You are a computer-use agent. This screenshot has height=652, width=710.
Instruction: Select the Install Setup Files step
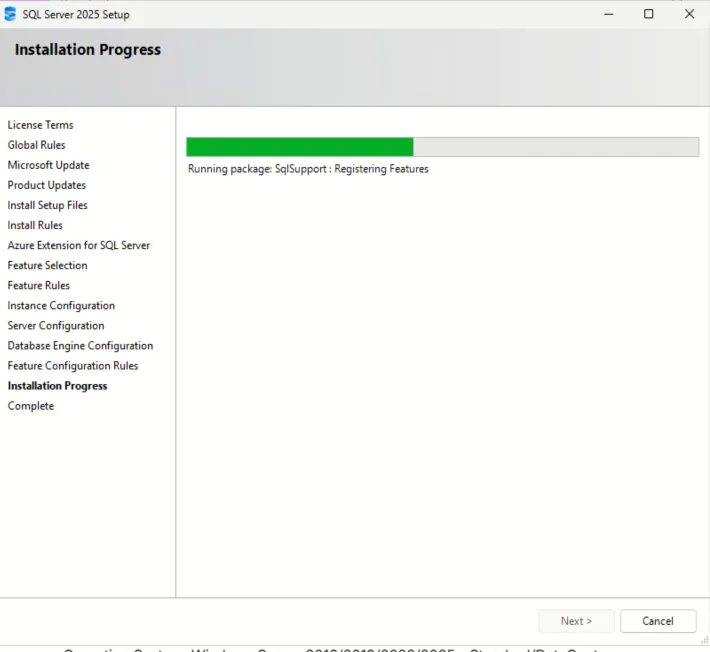tap(48, 205)
